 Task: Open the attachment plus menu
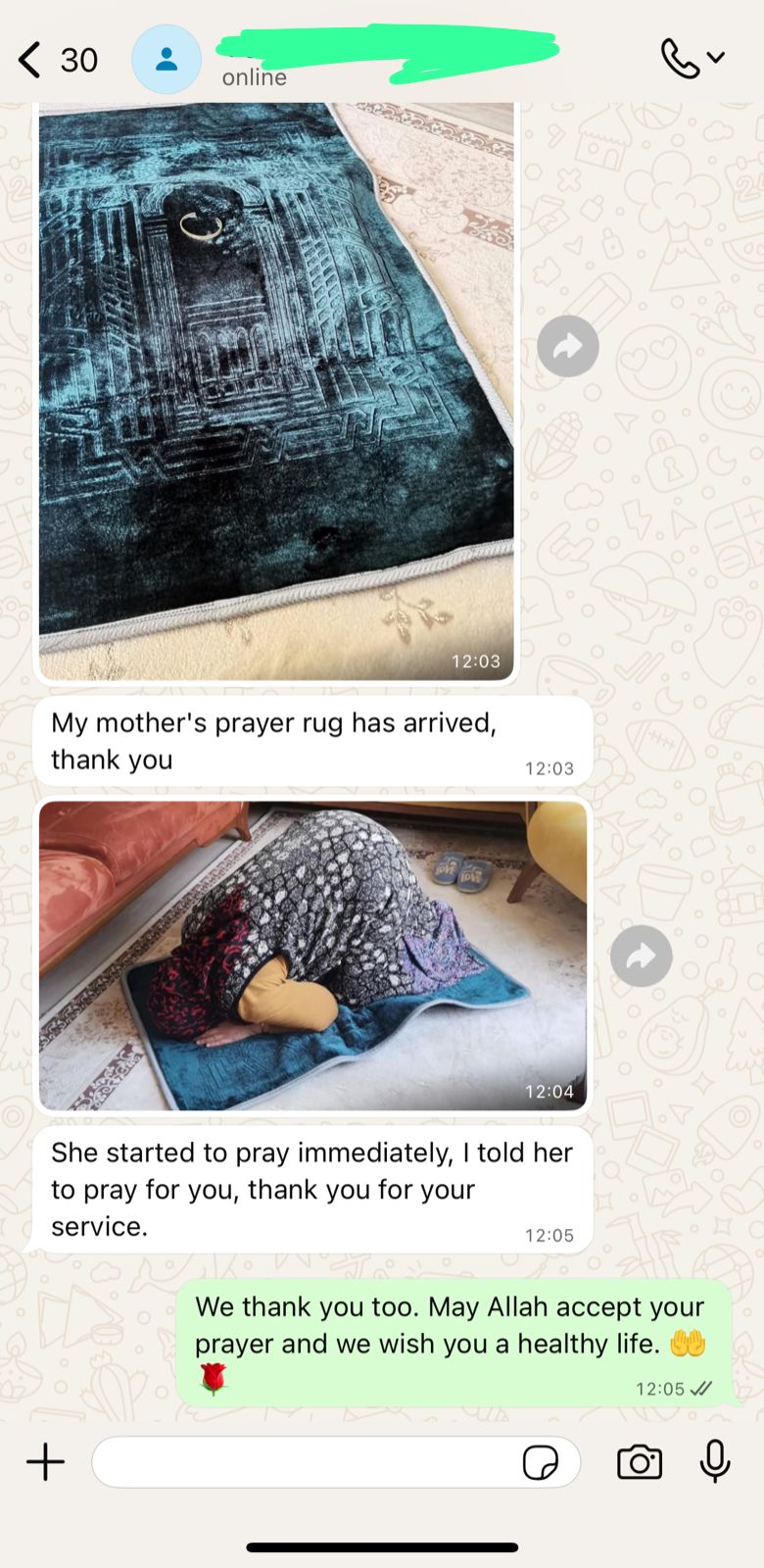[x=45, y=1462]
